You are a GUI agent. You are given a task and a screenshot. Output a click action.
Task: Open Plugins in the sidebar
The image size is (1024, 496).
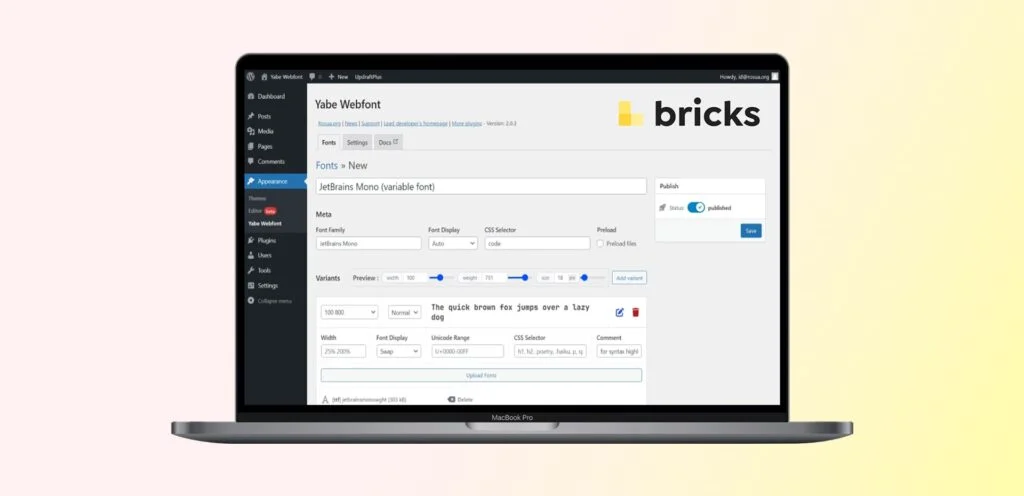276,240
